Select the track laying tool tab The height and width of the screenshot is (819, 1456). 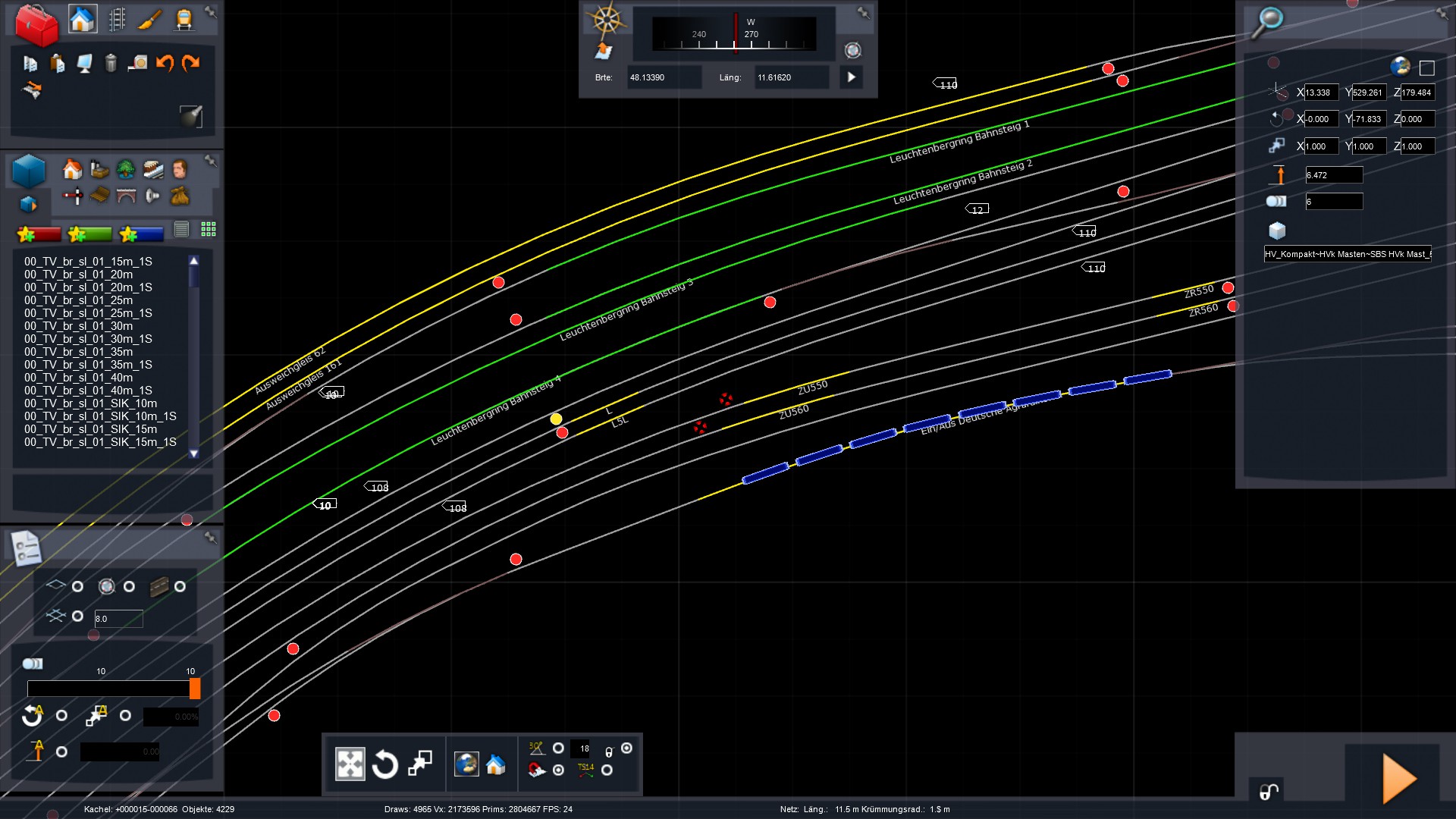[x=117, y=19]
